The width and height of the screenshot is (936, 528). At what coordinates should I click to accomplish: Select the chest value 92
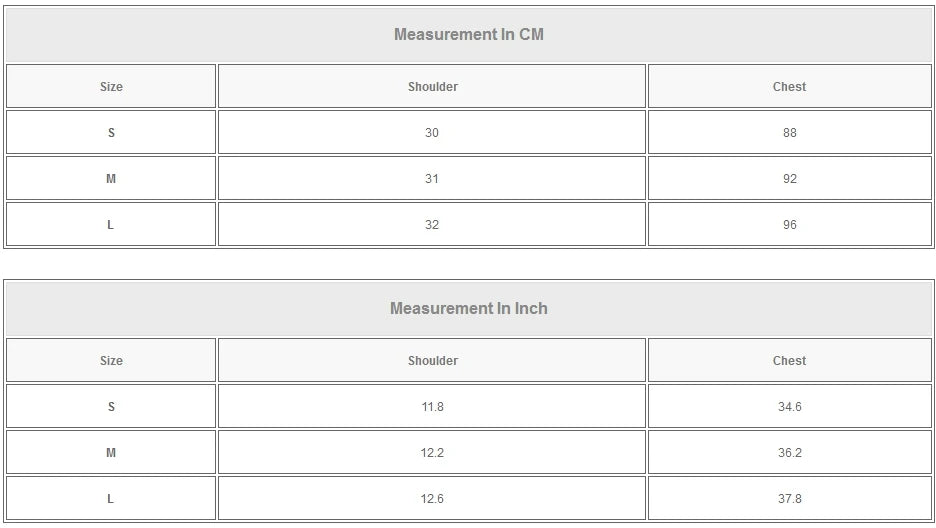789,179
